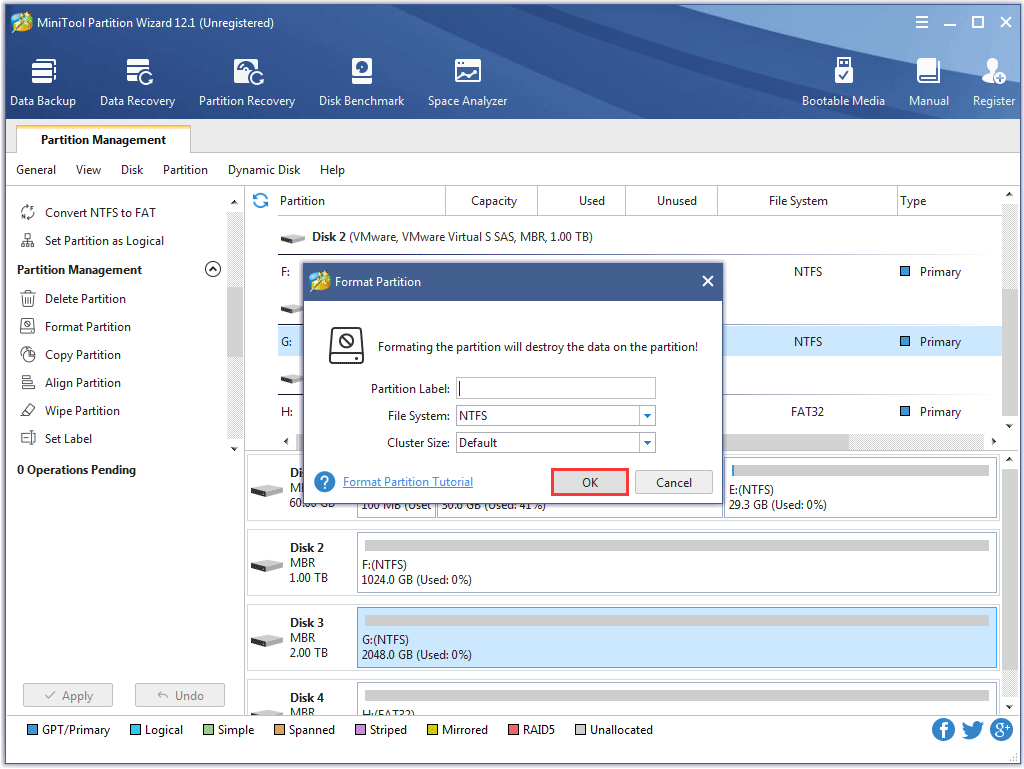Open the Google Plus share icon
The width and height of the screenshot is (1024, 769).
(1001, 729)
